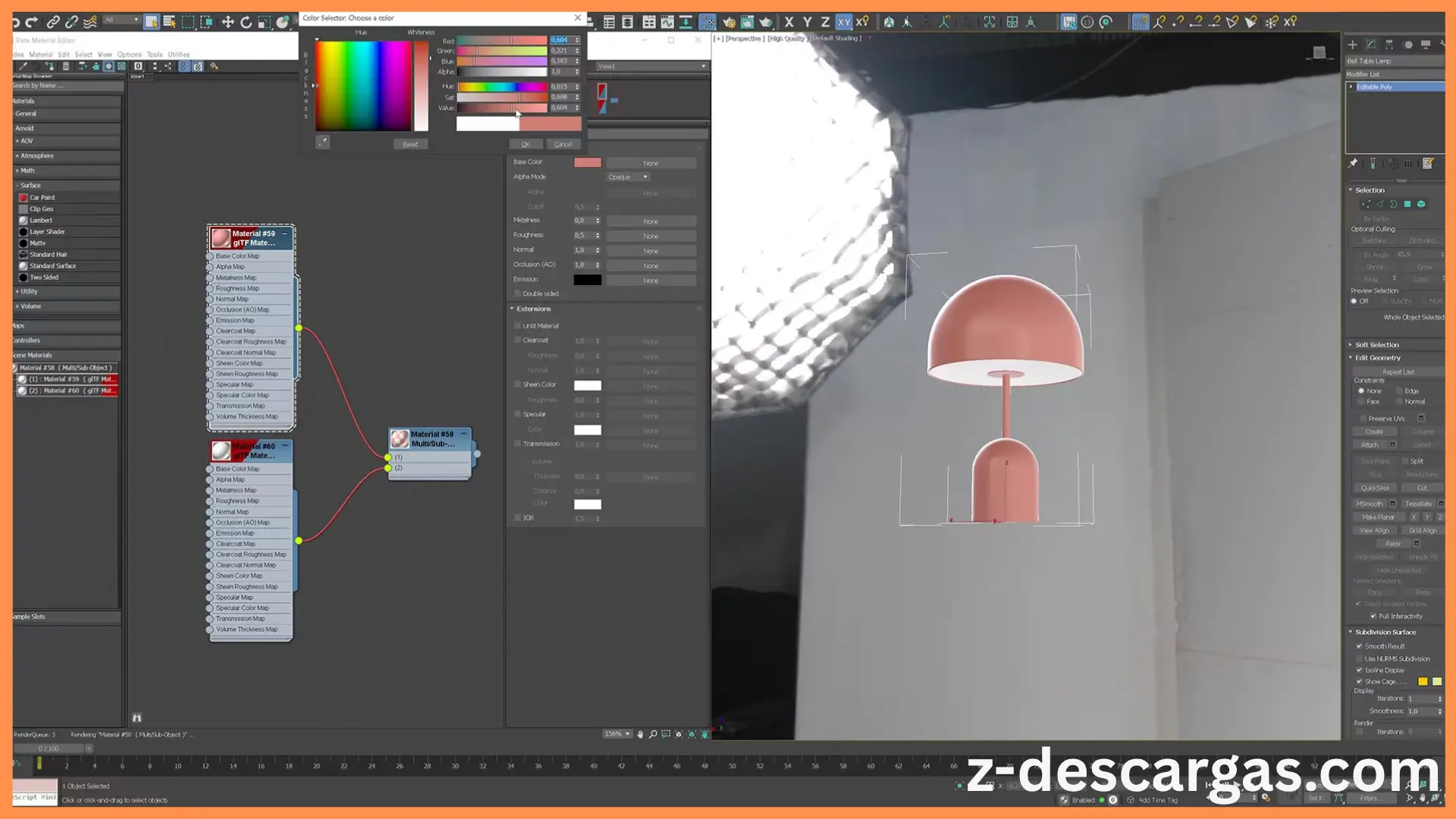1456x819 pixels.
Task: Choose the Rectangular Selection Region icon
Action: pos(188,22)
